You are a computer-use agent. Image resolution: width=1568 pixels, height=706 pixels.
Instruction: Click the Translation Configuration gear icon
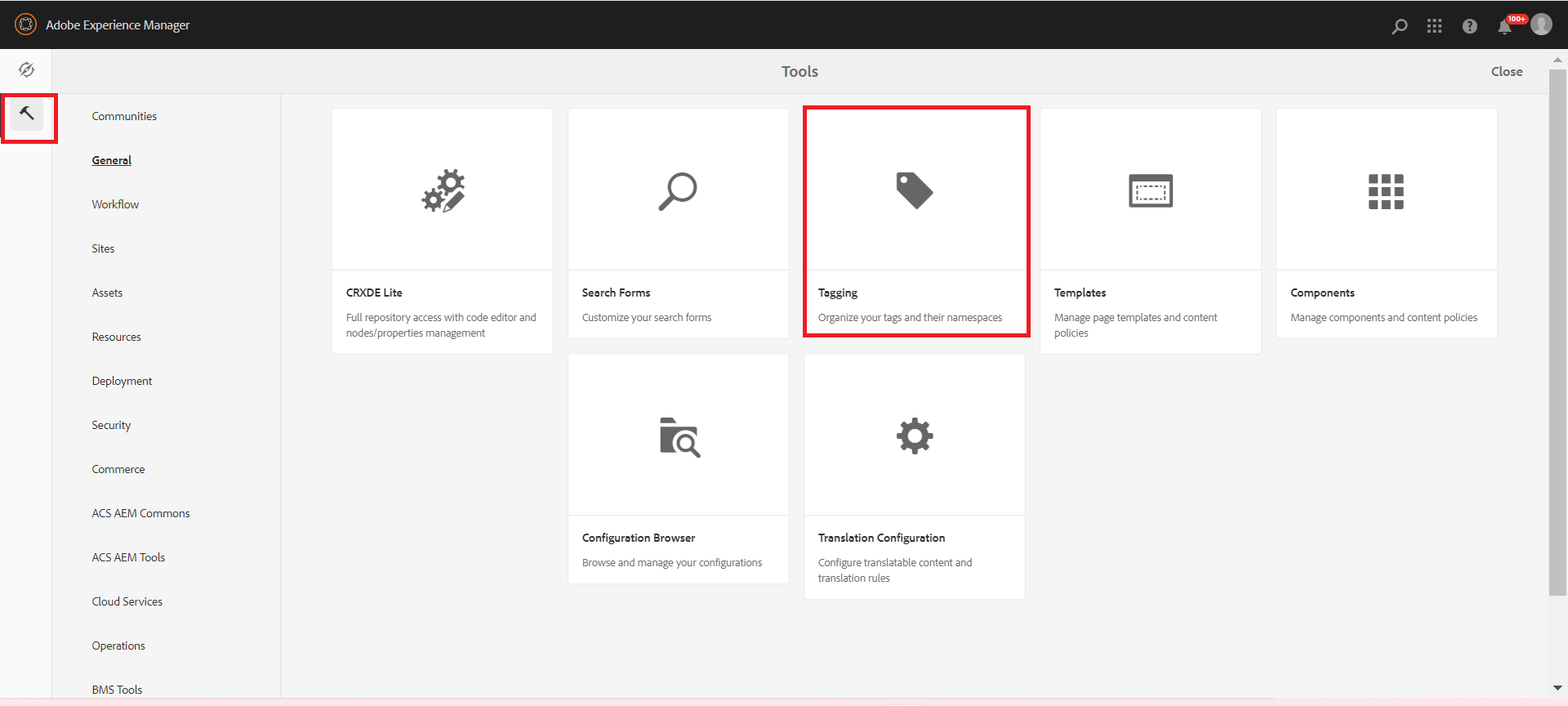tap(915, 436)
